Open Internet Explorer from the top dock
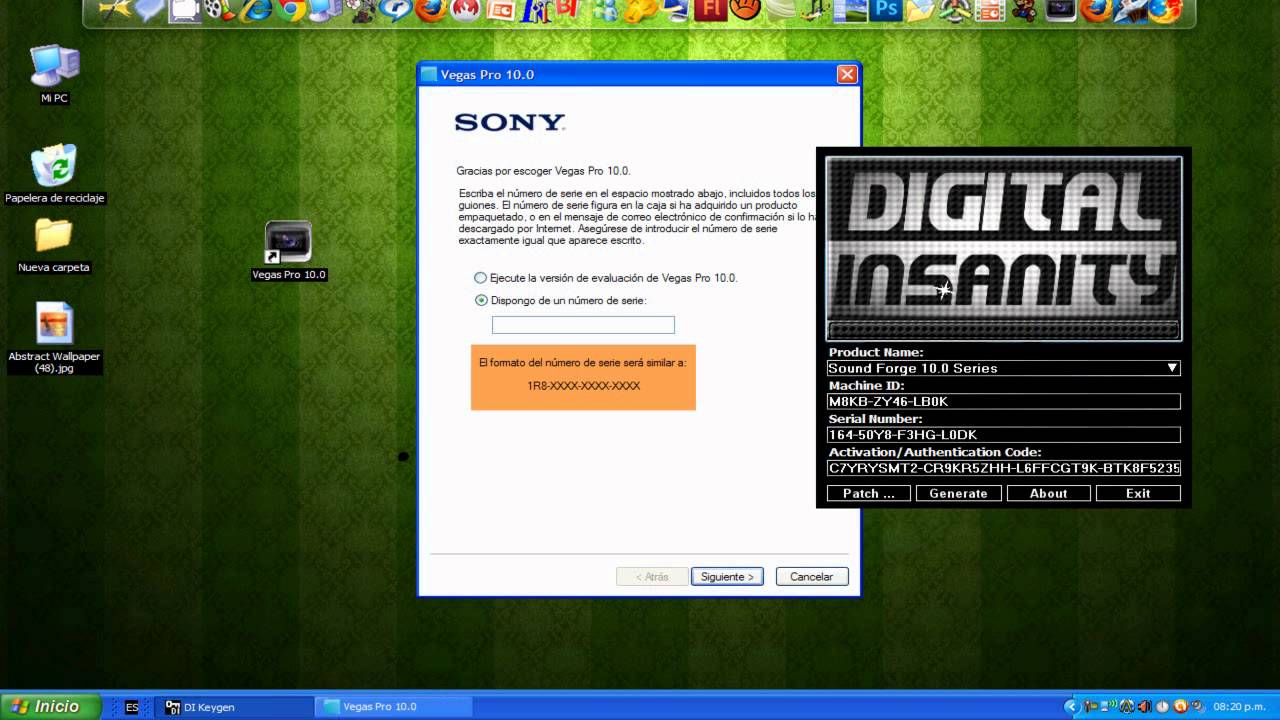Viewport: 1280px width, 720px height. click(255, 10)
